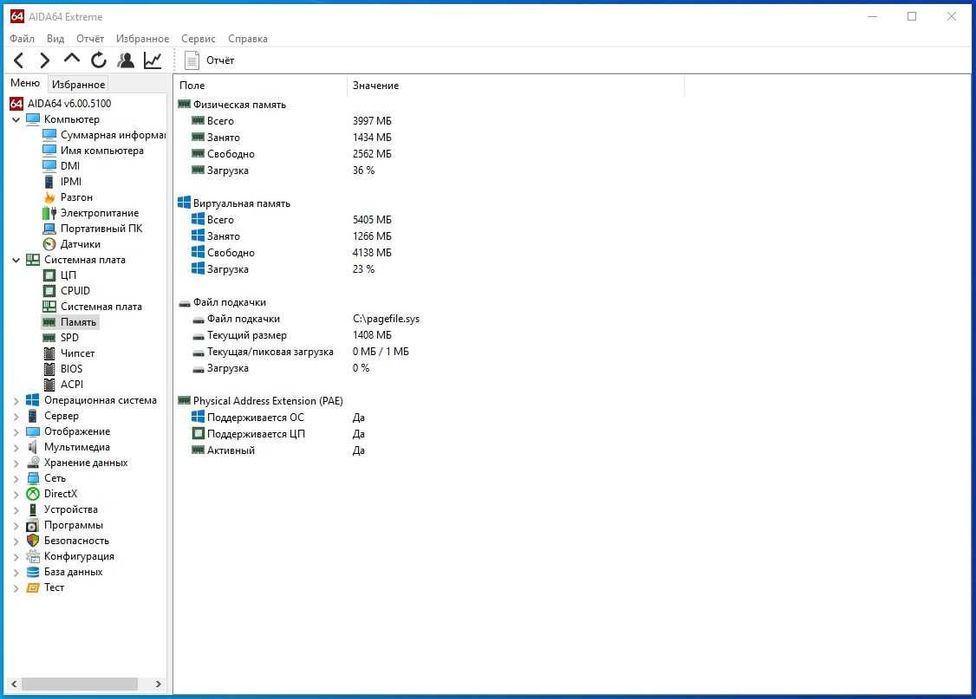The image size is (976, 699).
Task: Expand the Мультимедиа node
Action: click(16, 448)
